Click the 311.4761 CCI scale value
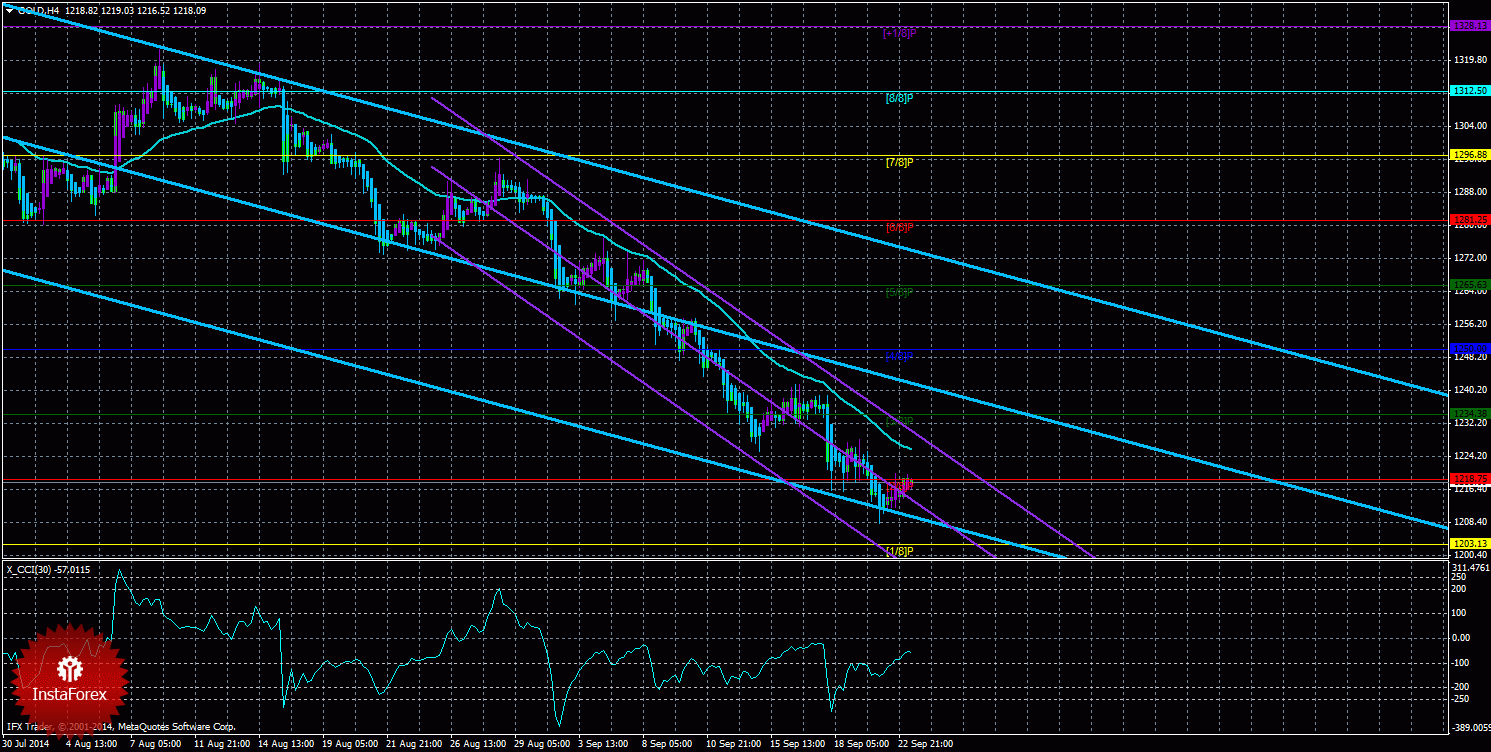Image resolution: width=1491 pixels, height=752 pixels. click(1470, 568)
